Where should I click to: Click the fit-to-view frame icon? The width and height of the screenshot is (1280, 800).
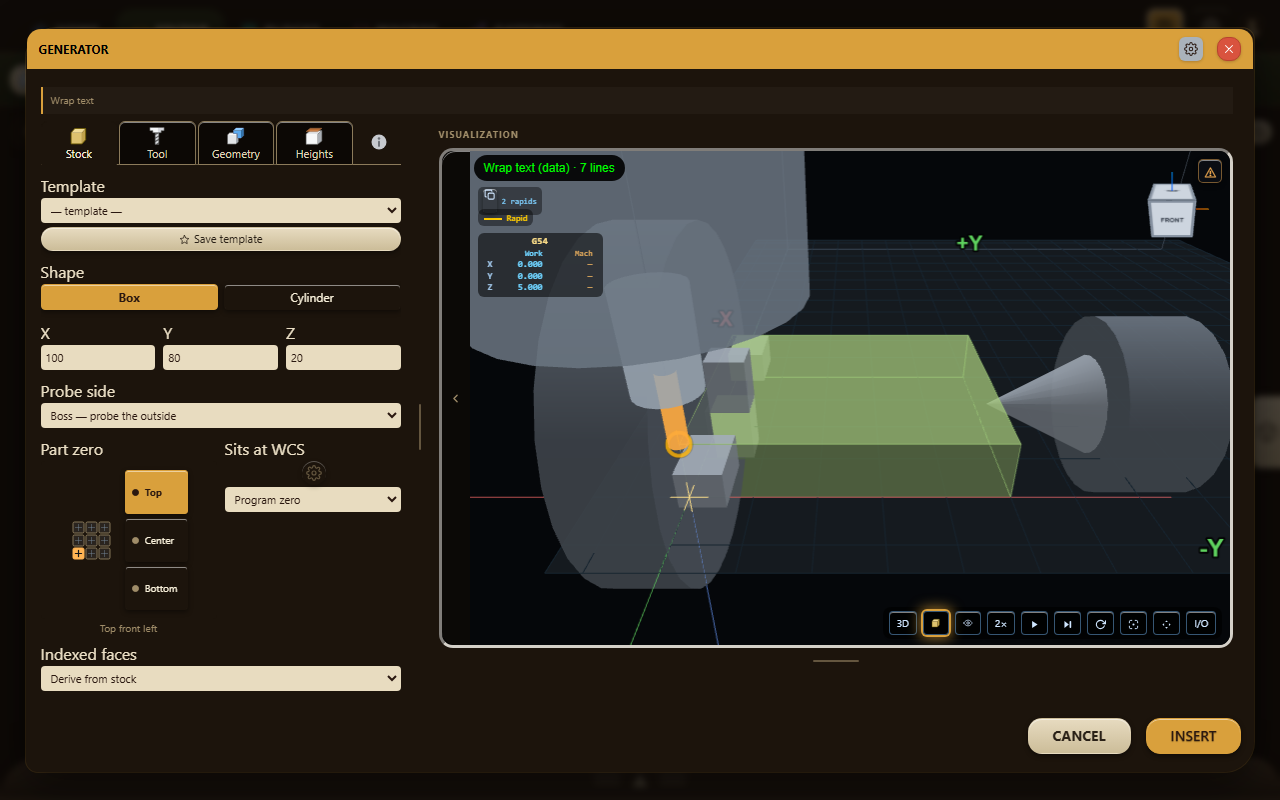point(1134,623)
